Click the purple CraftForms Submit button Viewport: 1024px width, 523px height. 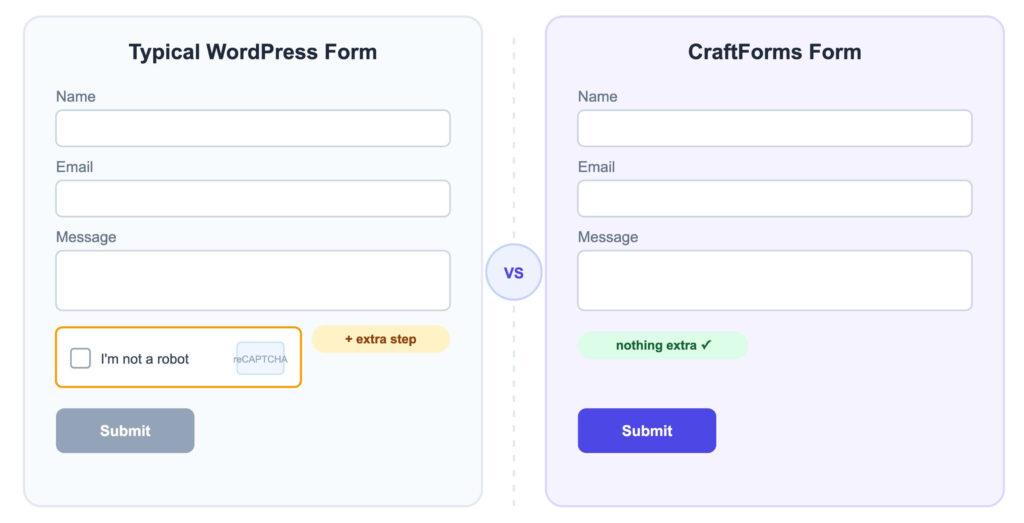click(647, 430)
